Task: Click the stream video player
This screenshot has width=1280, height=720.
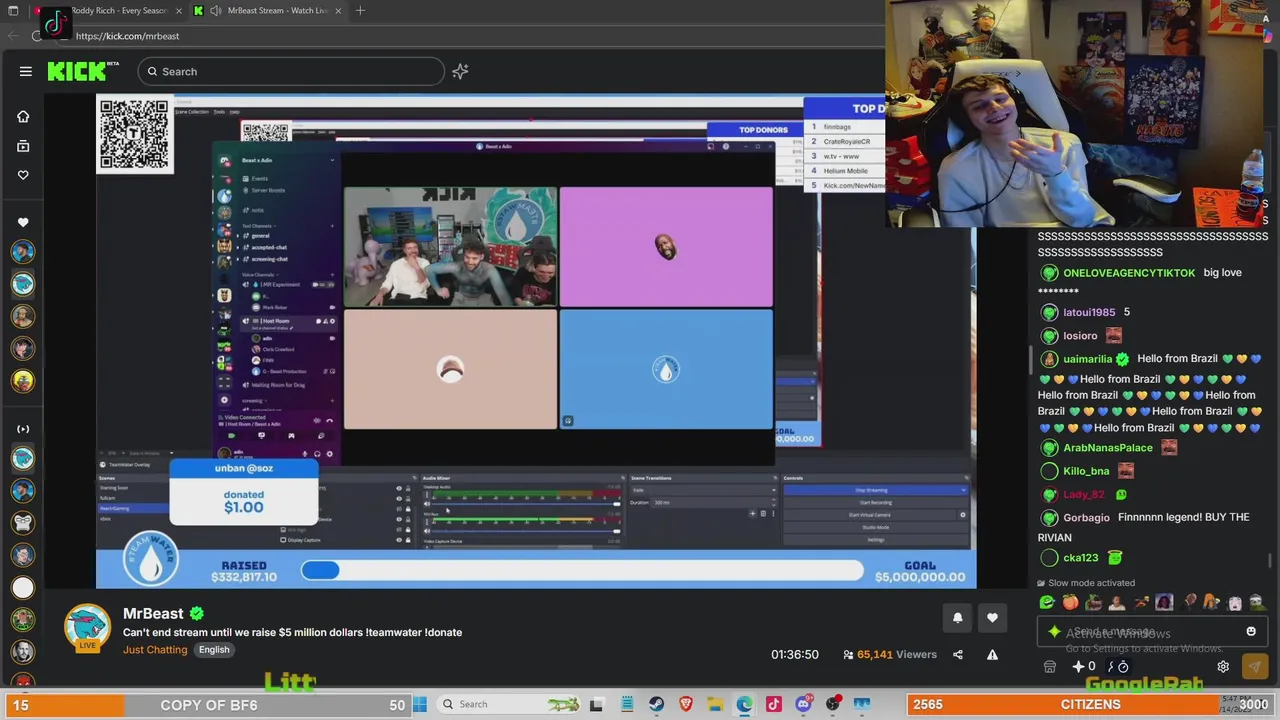Action: click(536, 340)
